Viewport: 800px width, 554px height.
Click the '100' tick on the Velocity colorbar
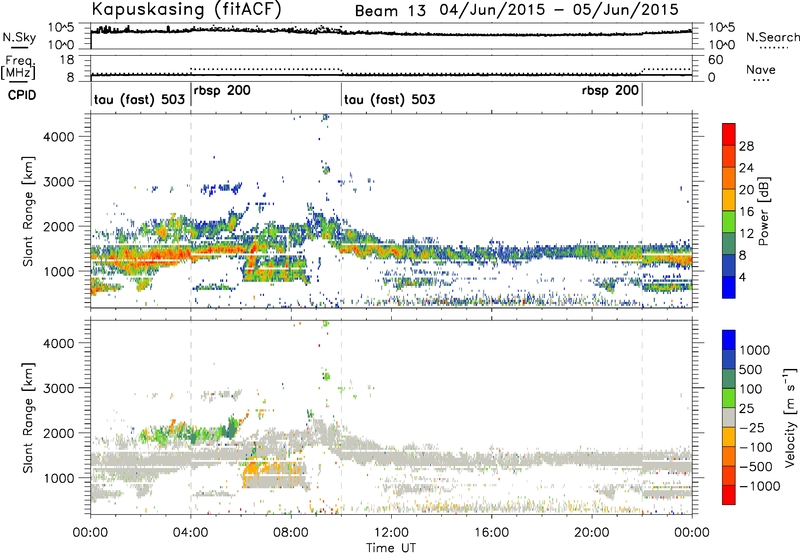(750, 389)
